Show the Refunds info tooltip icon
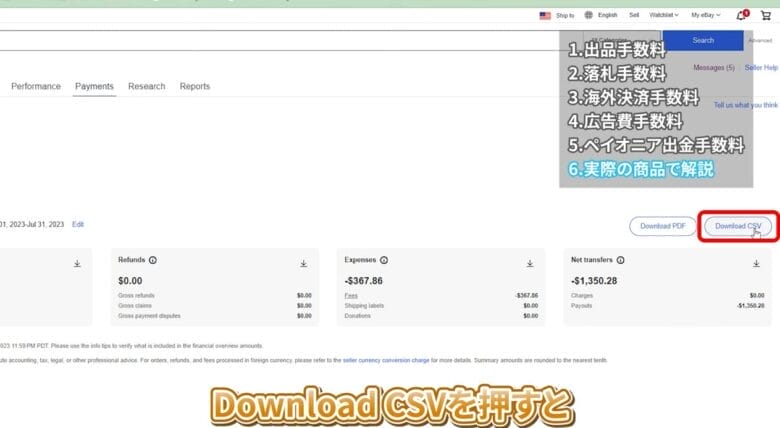This screenshot has height=428, width=780. (152, 260)
